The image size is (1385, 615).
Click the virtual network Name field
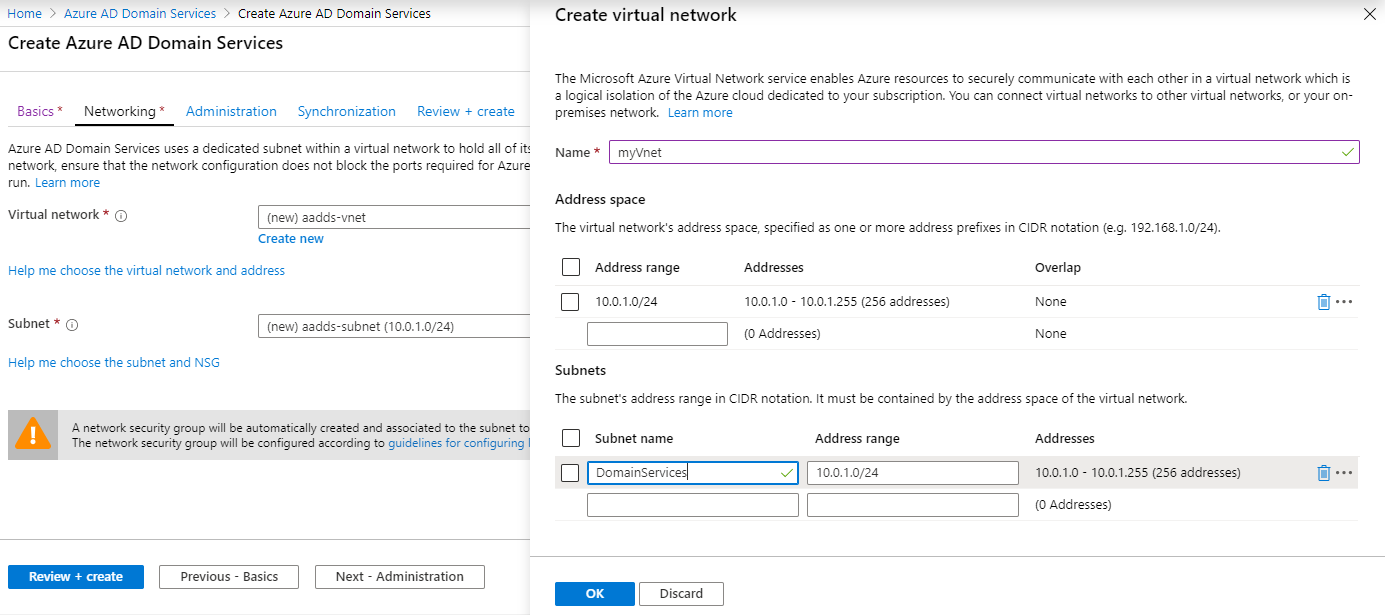pyautogui.click(x=984, y=152)
